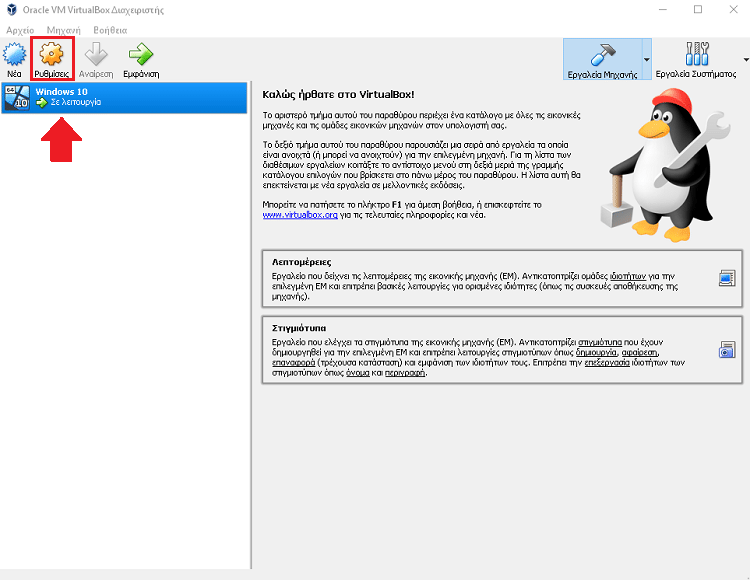750x580 pixels.
Task: Open the Βοήθεια menu
Action: pyautogui.click(x=110, y=30)
